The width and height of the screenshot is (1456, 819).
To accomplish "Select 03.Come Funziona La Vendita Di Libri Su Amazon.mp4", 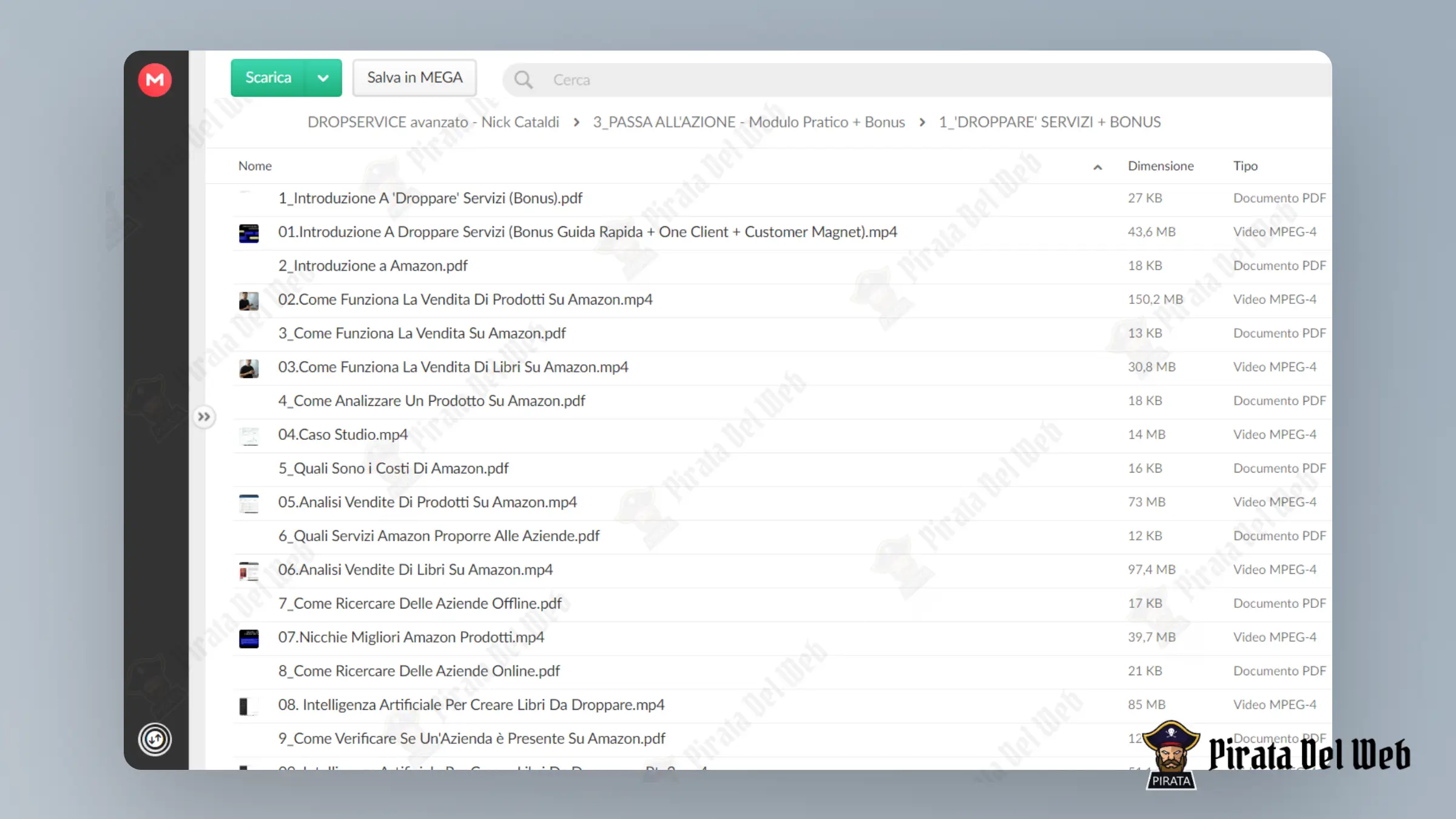I will coord(453,367).
